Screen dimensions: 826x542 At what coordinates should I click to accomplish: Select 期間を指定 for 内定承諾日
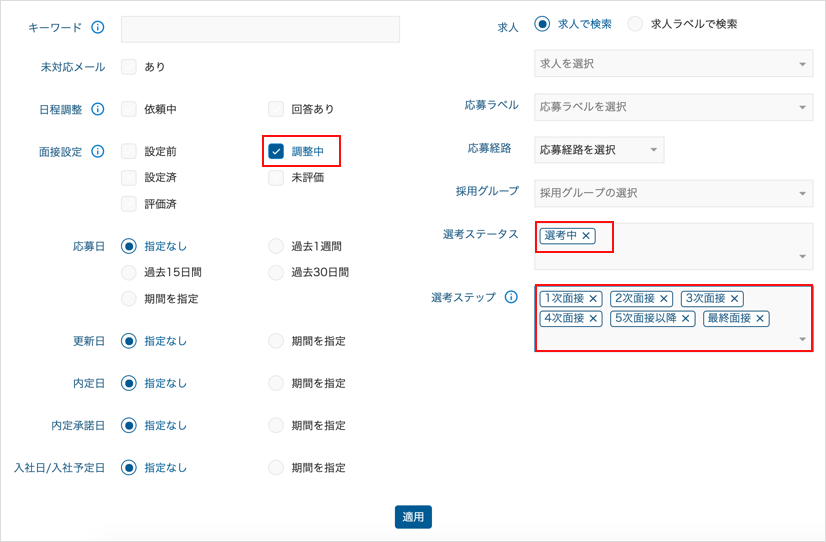tap(276, 425)
